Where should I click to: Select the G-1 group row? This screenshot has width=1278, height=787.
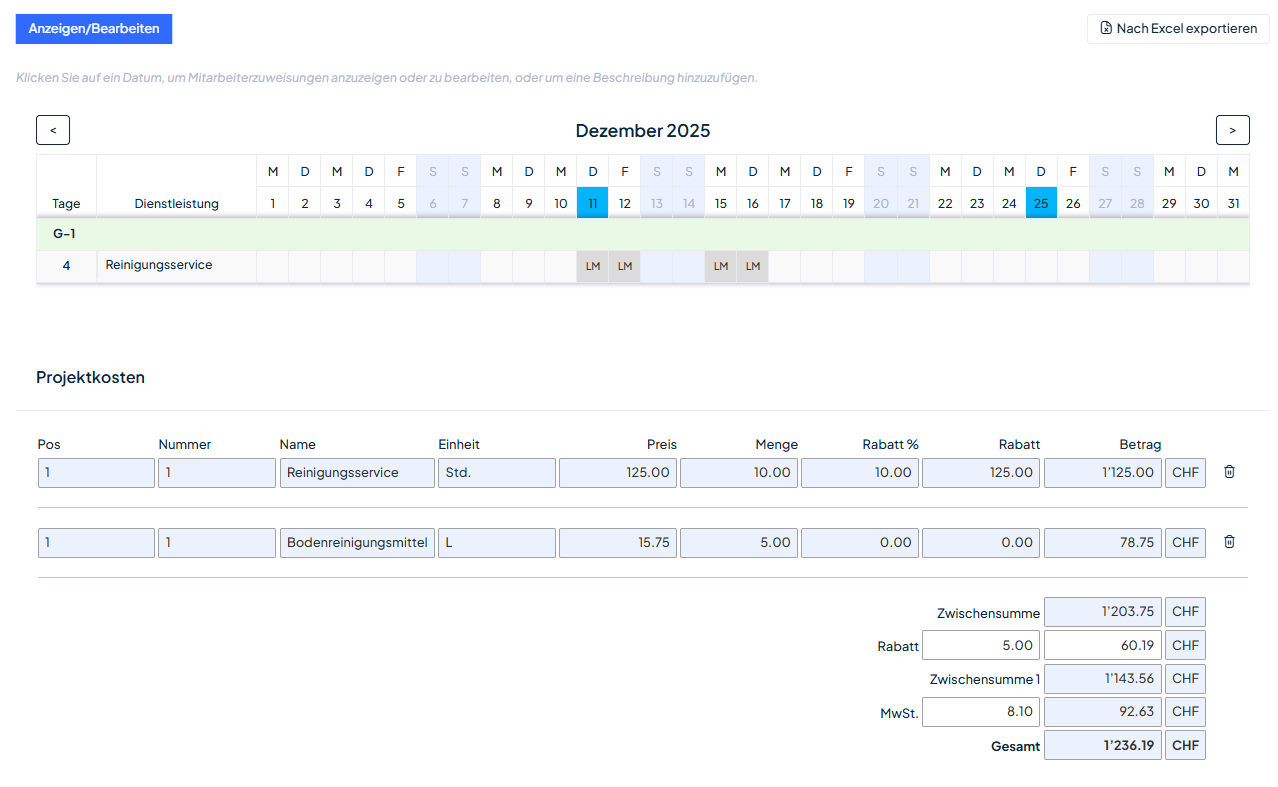(x=642, y=234)
